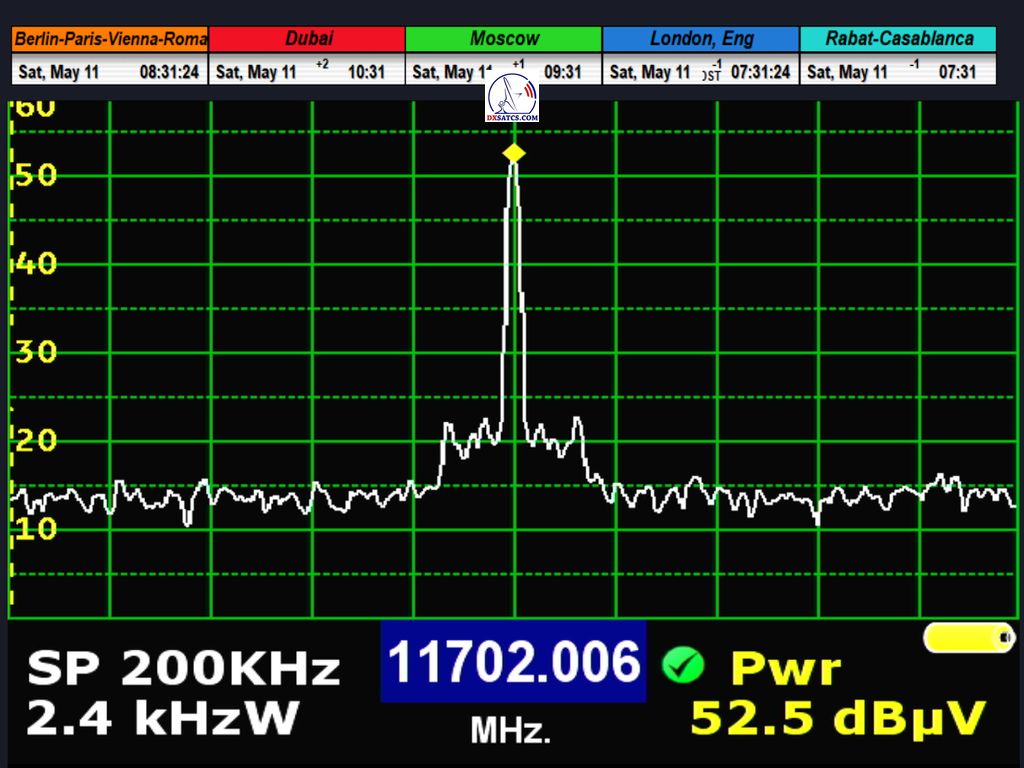
Task: Click the yellow diamond peak marker
Action: 514,153
